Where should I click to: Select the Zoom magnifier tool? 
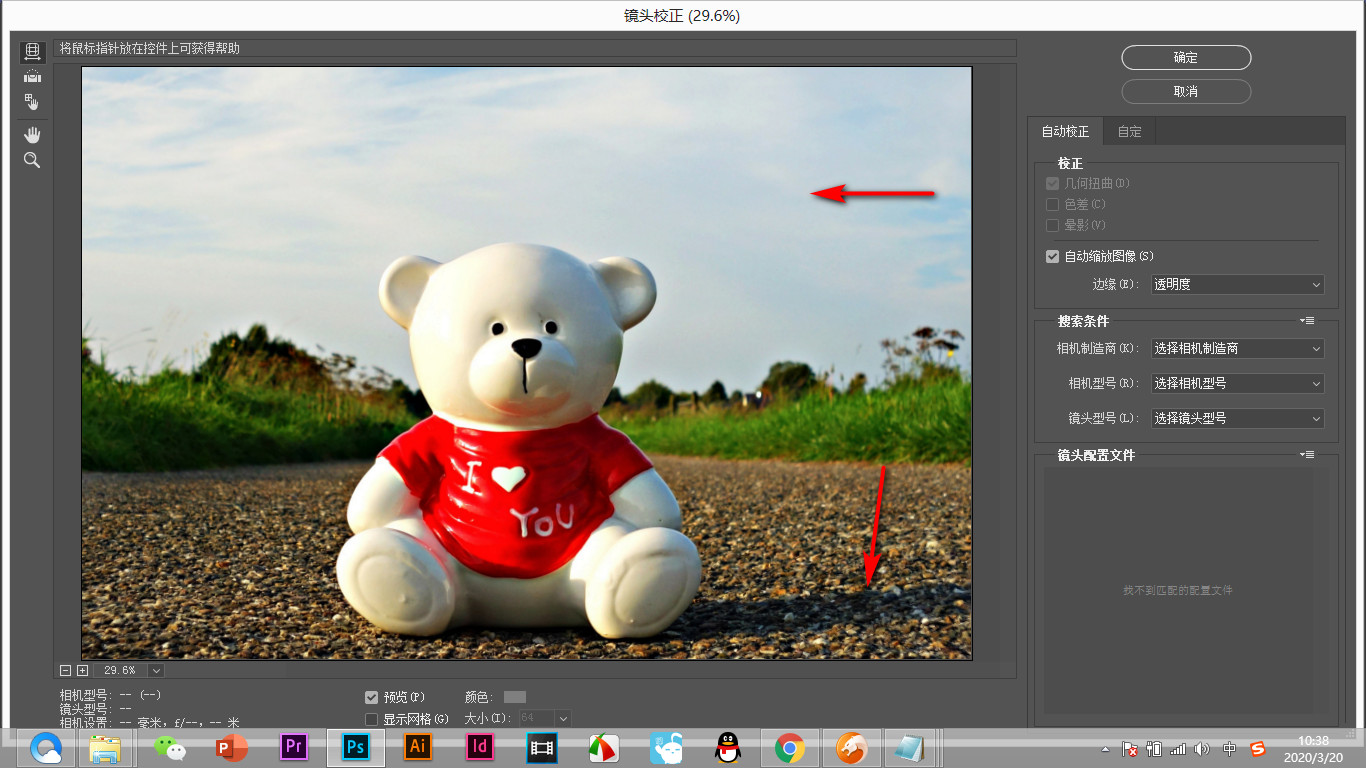click(x=32, y=160)
